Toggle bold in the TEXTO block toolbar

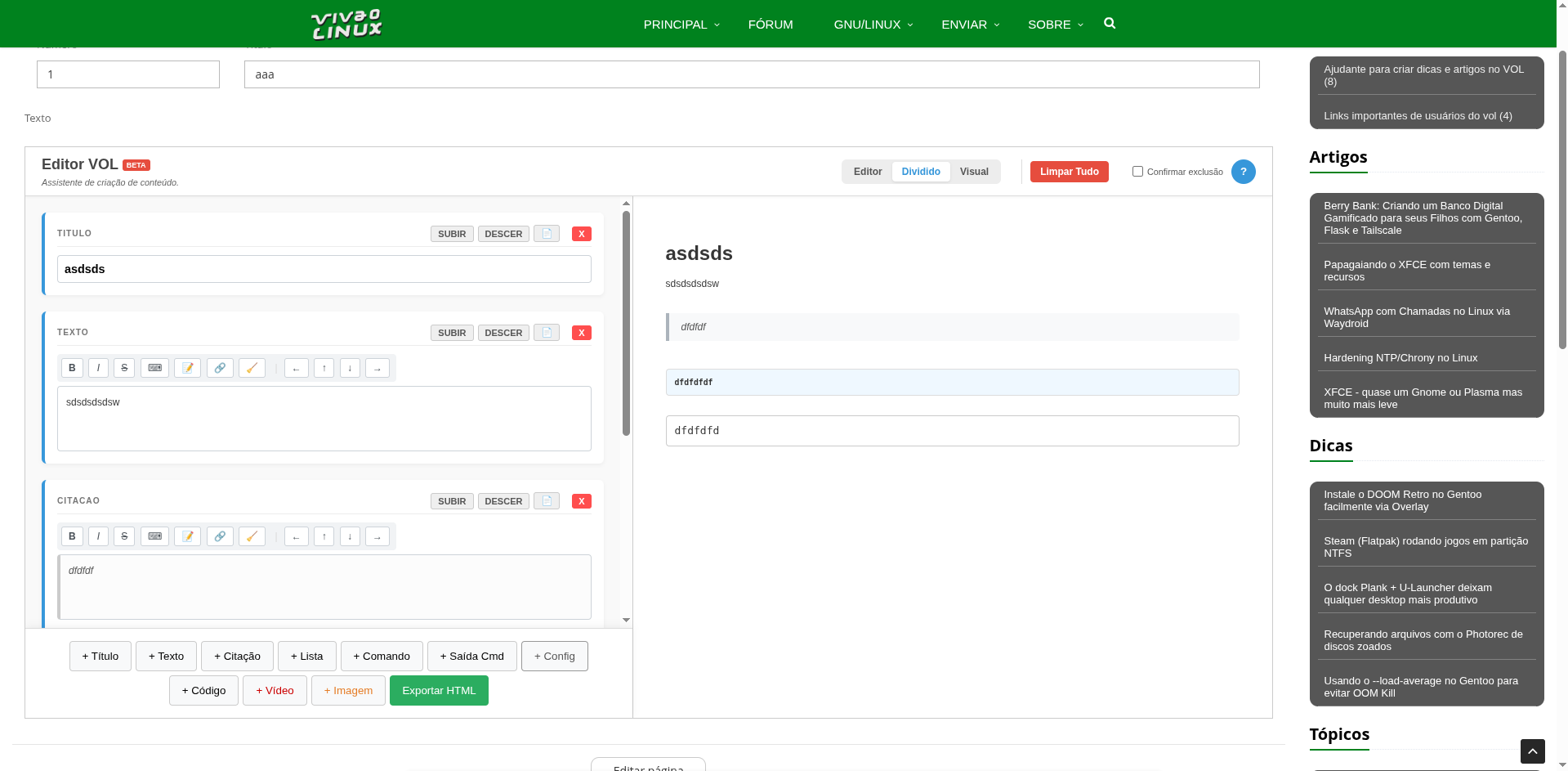72,368
